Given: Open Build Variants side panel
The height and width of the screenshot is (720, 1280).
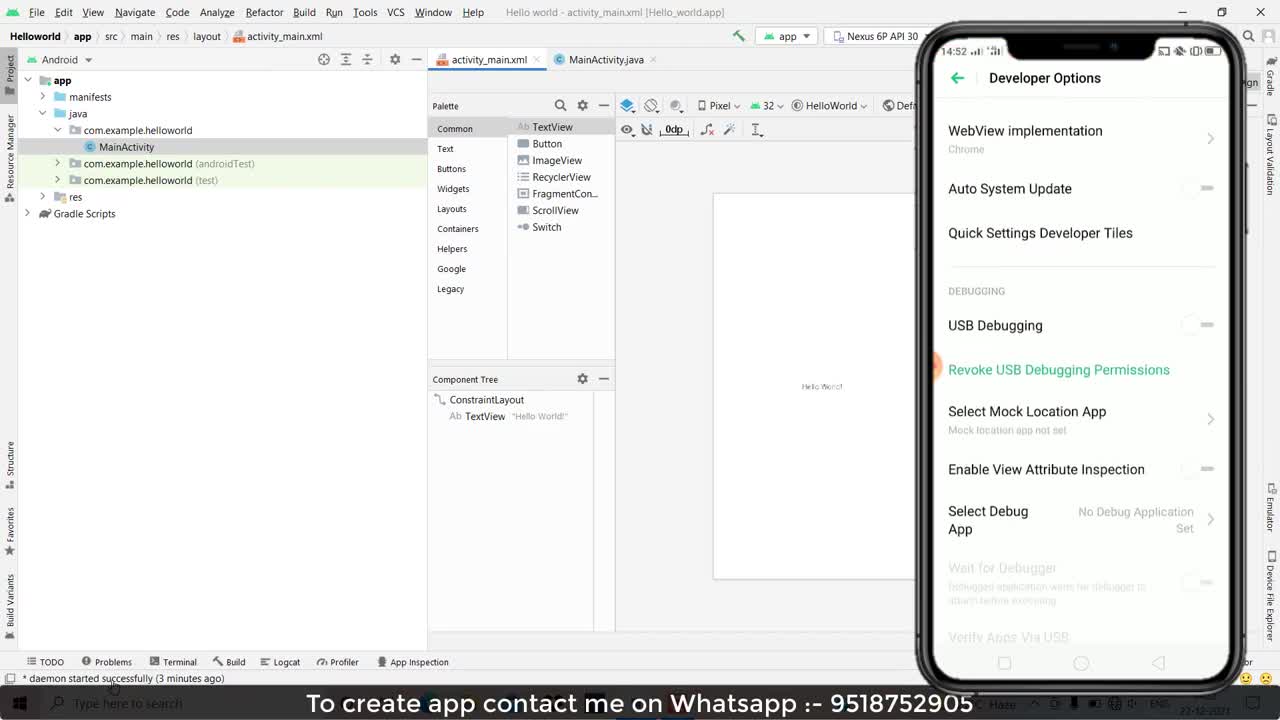Looking at the screenshot, I should click(x=10, y=606).
